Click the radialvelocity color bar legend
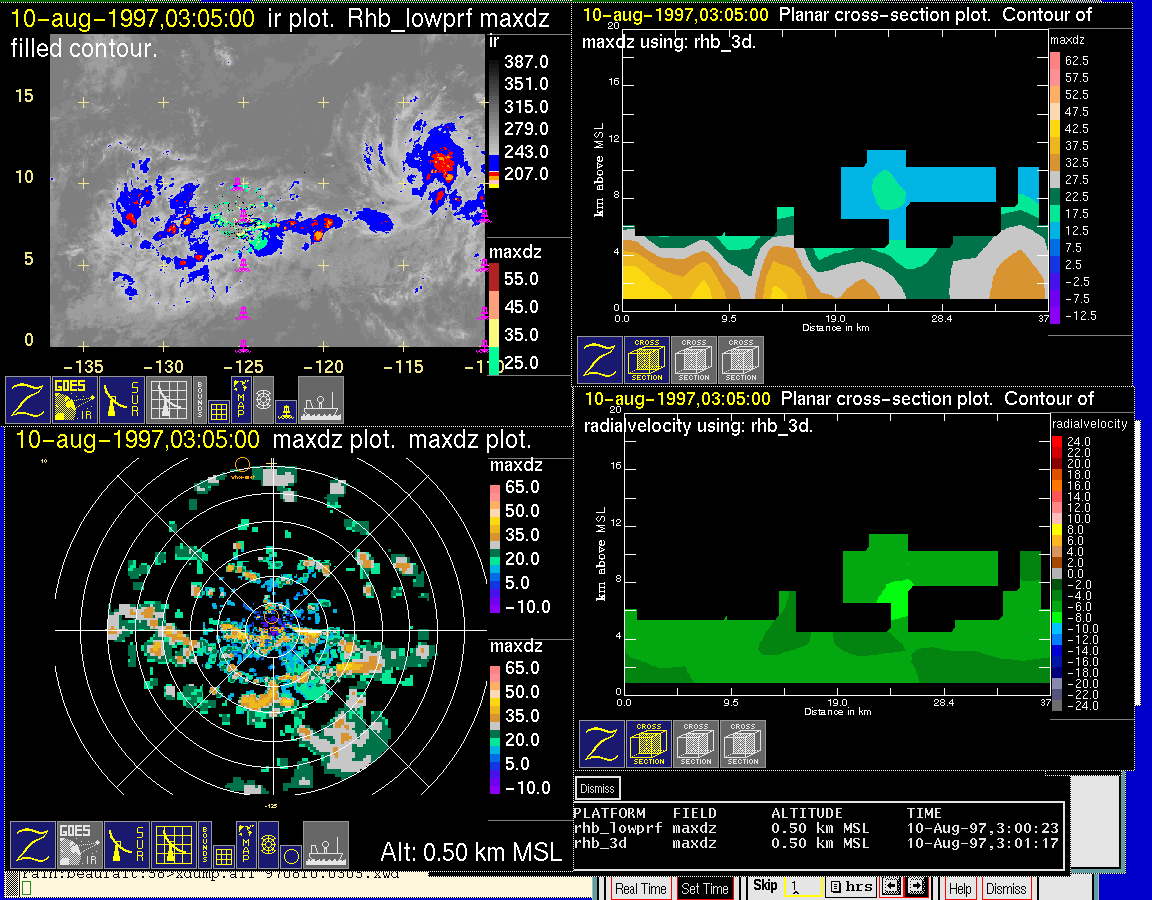 click(1056, 574)
